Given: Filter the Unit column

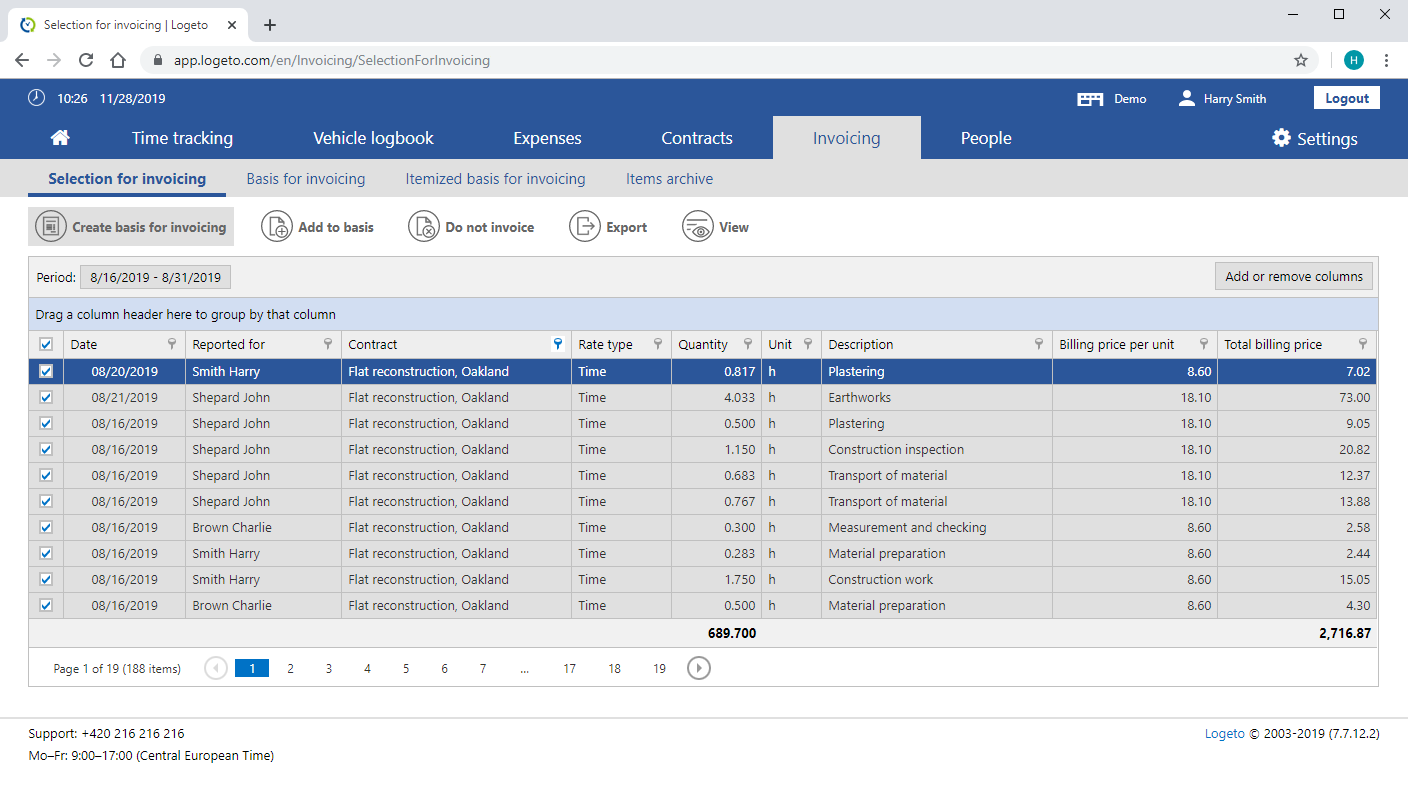Looking at the screenshot, I should point(808,344).
